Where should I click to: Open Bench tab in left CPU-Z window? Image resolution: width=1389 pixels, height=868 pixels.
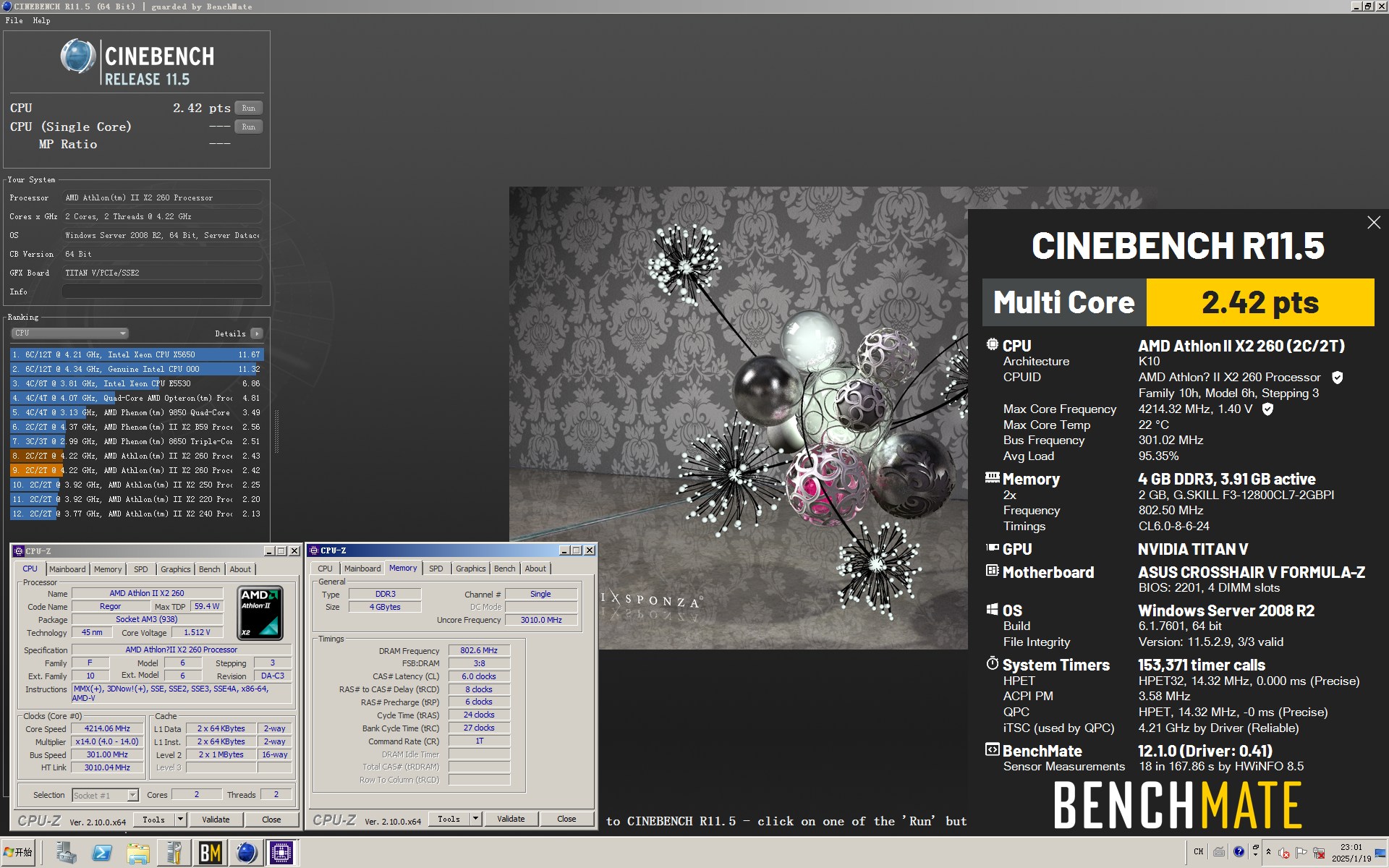[210, 569]
